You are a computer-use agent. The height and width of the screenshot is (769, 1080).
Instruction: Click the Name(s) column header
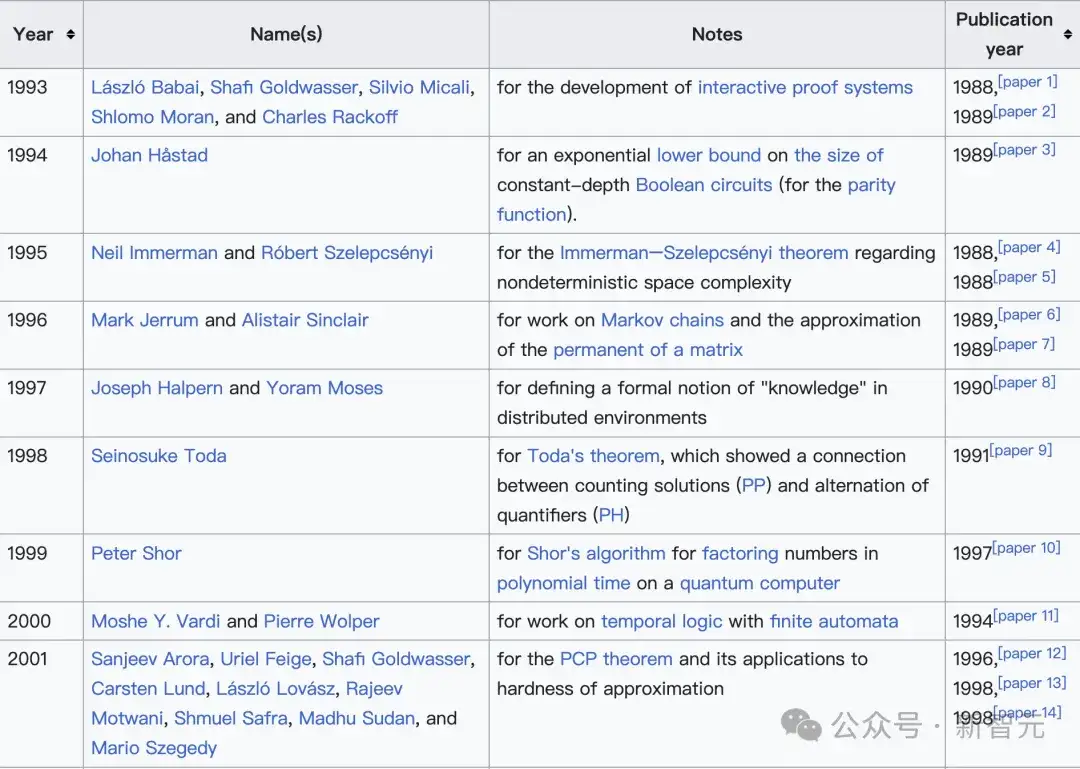pos(286,34)
